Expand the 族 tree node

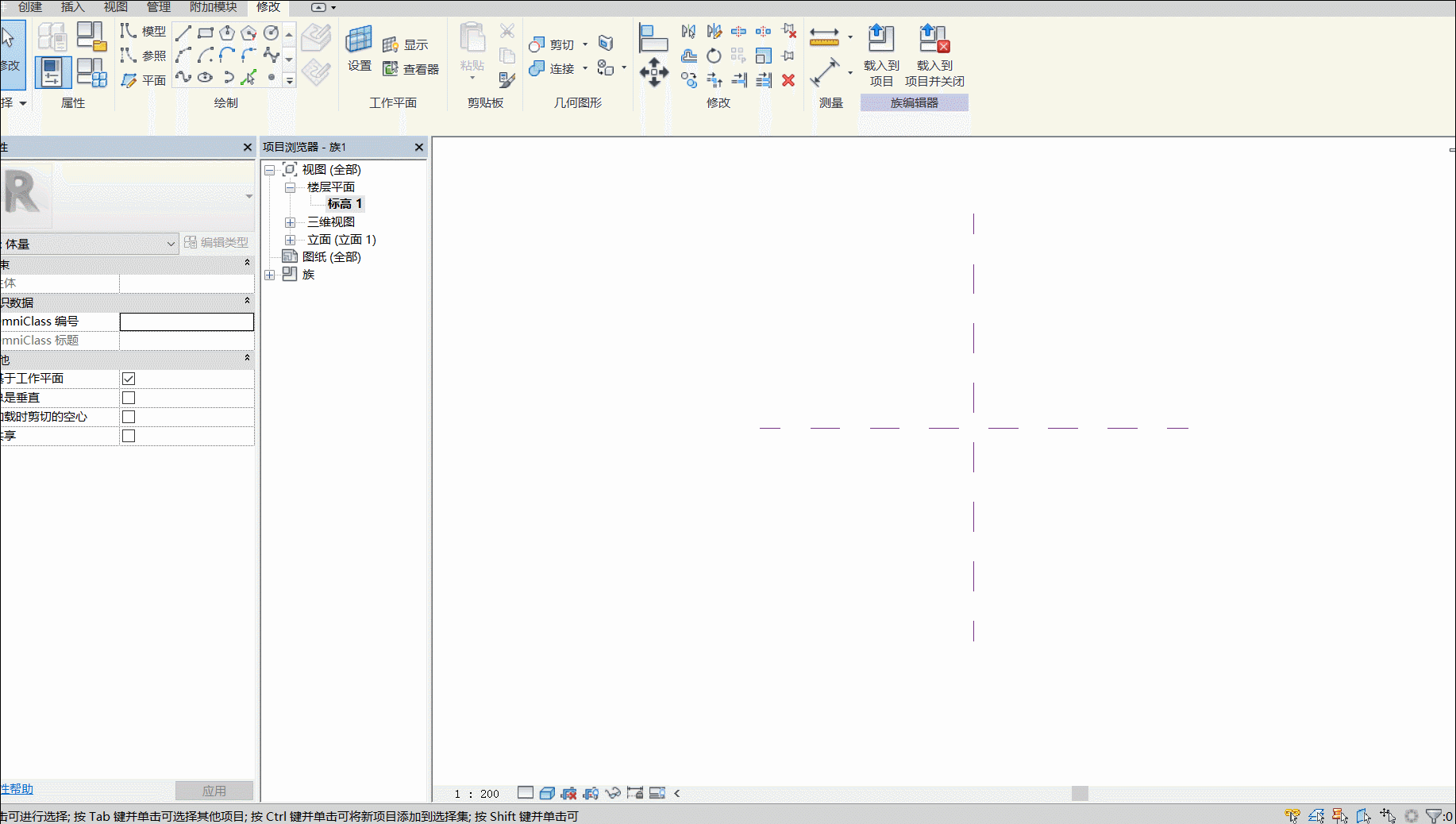(270, 275)
